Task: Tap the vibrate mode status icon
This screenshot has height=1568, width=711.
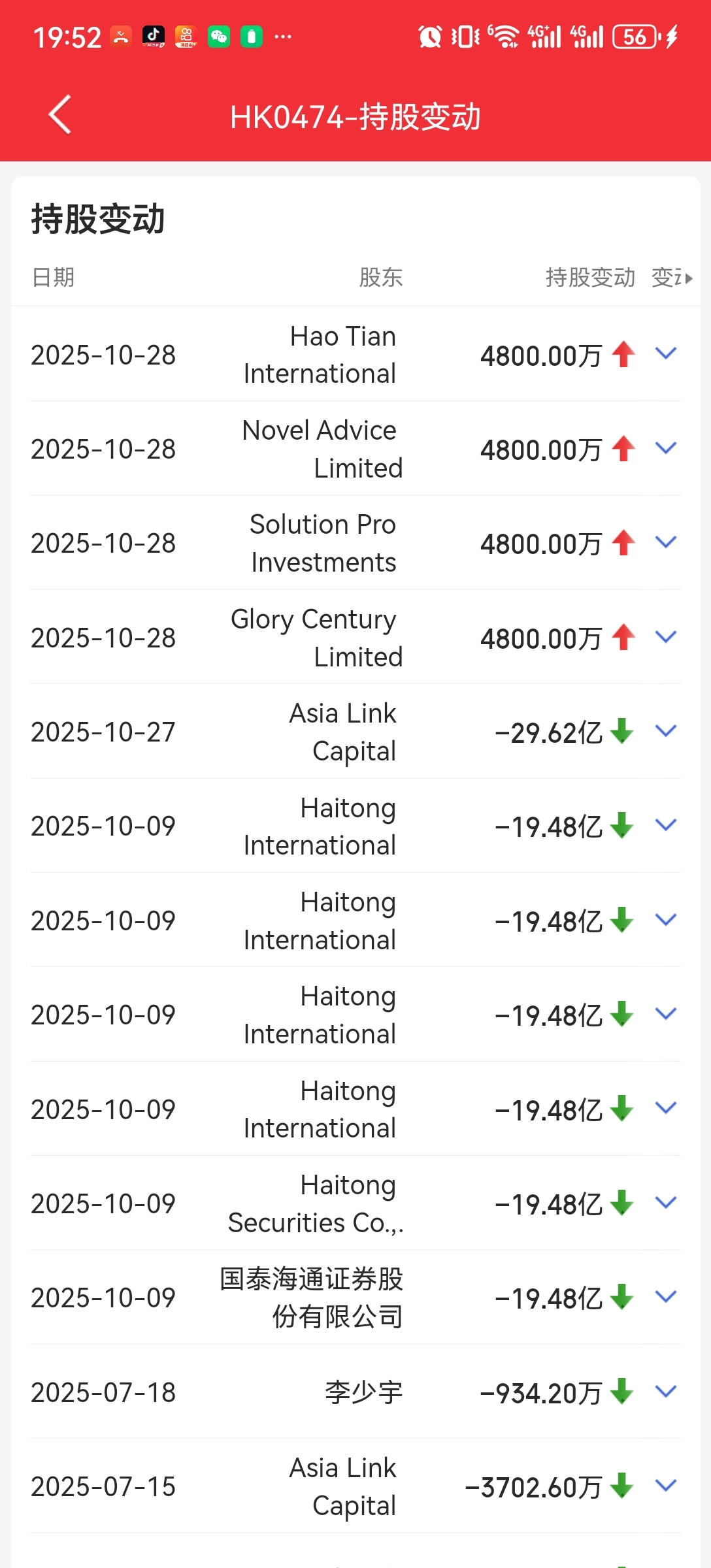Action: [465, 37]
